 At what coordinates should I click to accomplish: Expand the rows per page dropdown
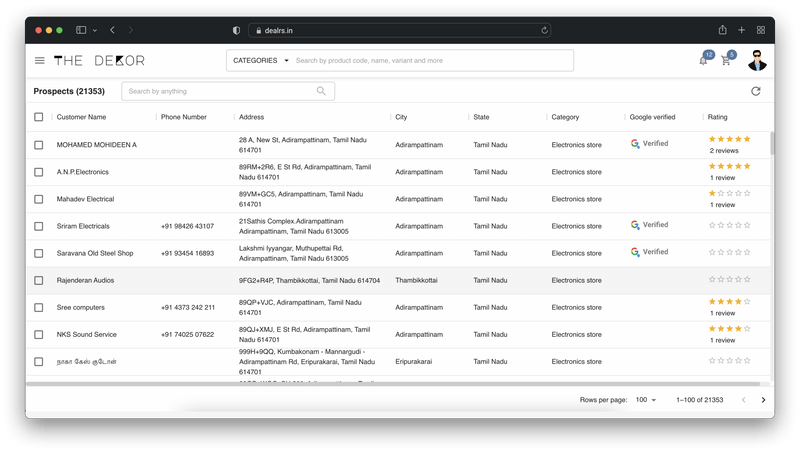tap(646, 400)
